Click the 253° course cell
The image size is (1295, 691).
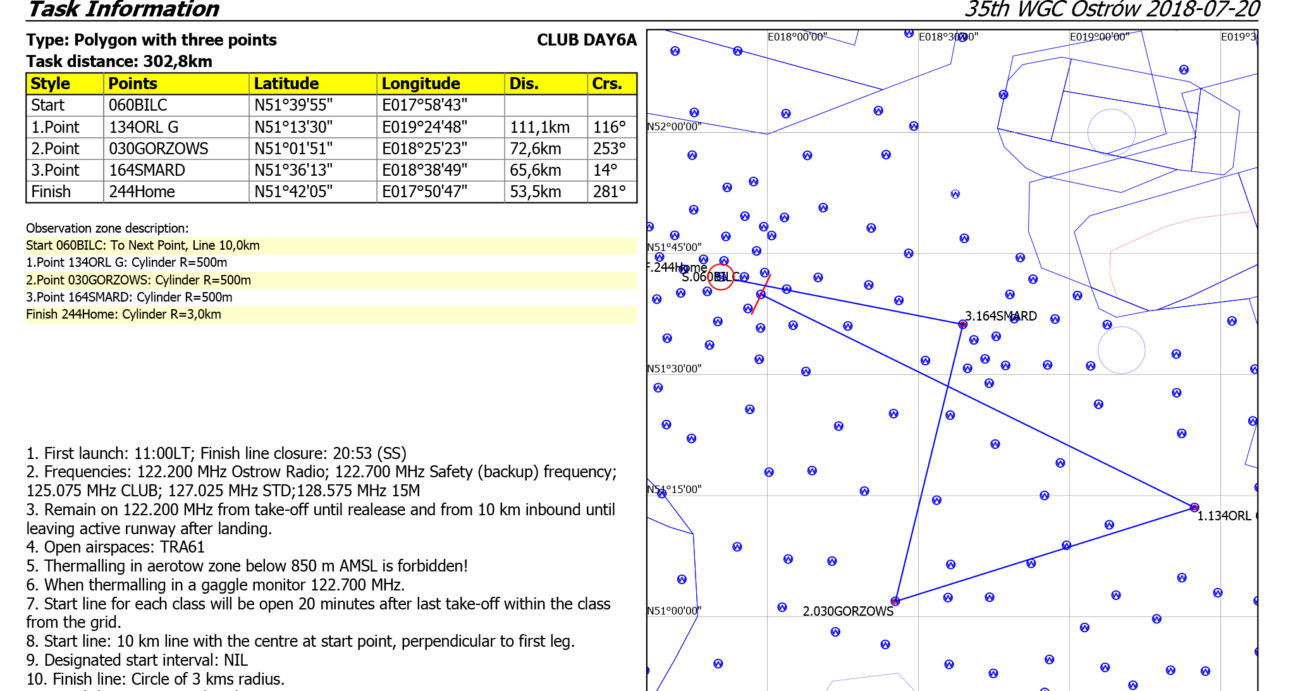point(608,149)
